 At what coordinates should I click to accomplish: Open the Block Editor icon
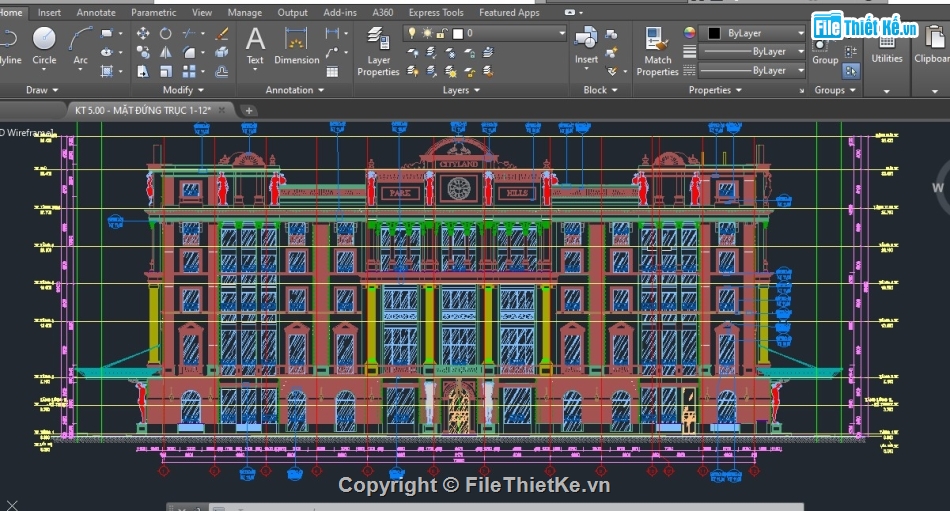[611, 53]
